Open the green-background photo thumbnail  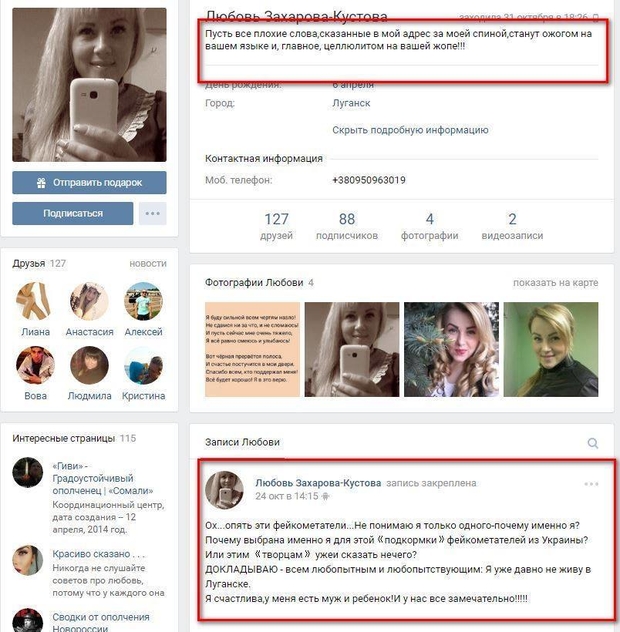point(551,349)
